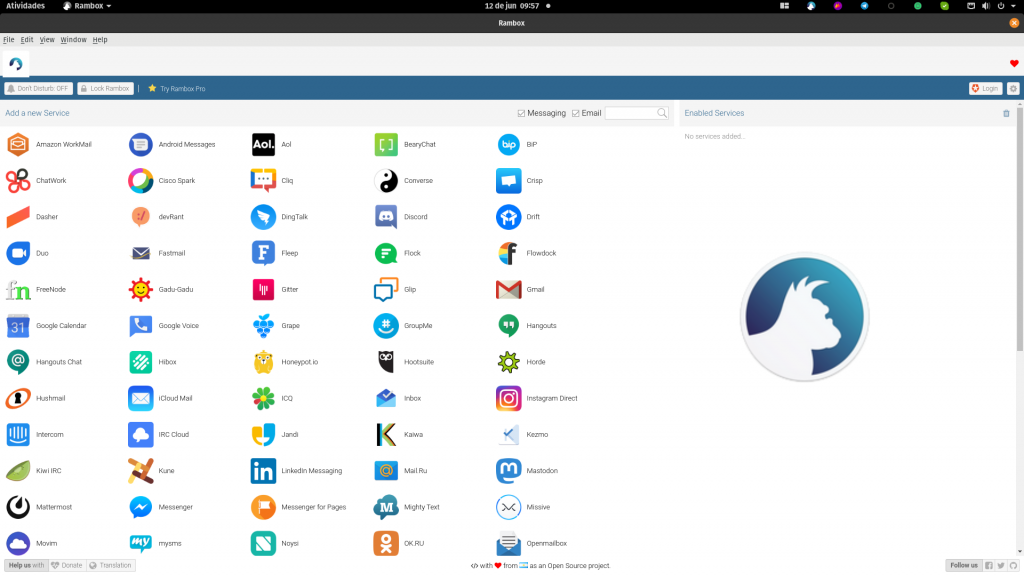Choose Messenger for Pages service

(299, 507)
